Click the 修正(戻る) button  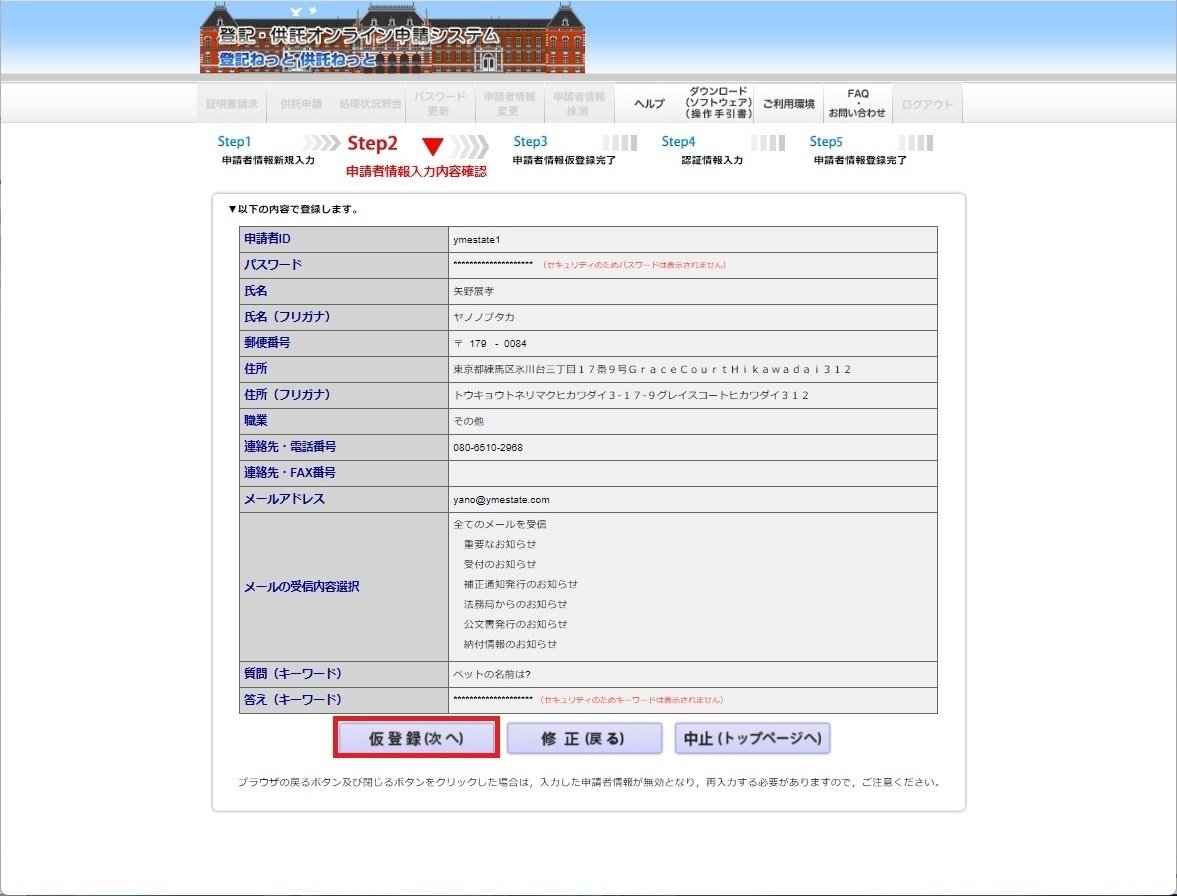pos(584,738)
